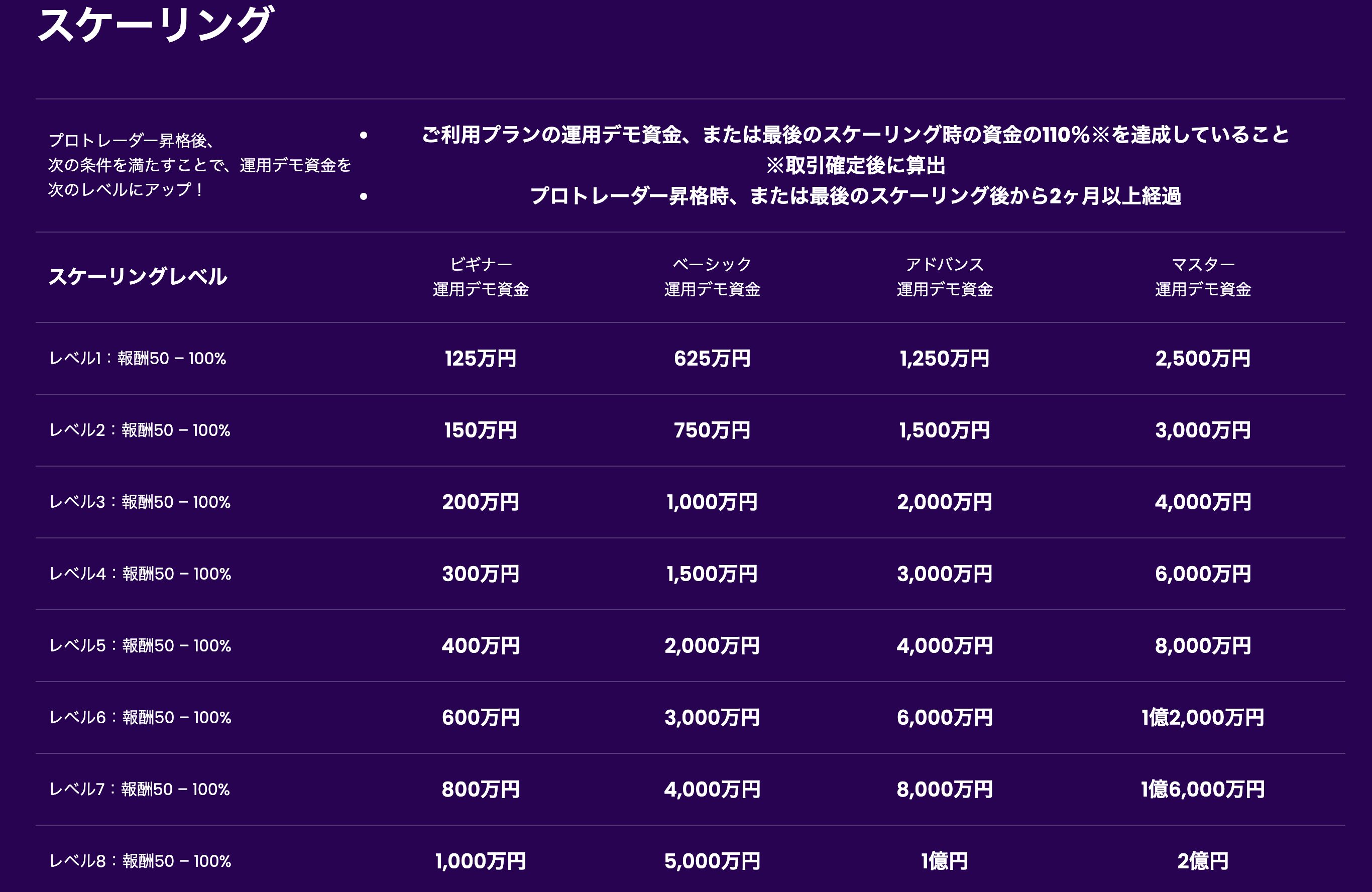Image resolution: width=1372 pixels, height=892 pixels.
Task: Click the レベル8：報酬50–100% row label
Action: (140, 861)
